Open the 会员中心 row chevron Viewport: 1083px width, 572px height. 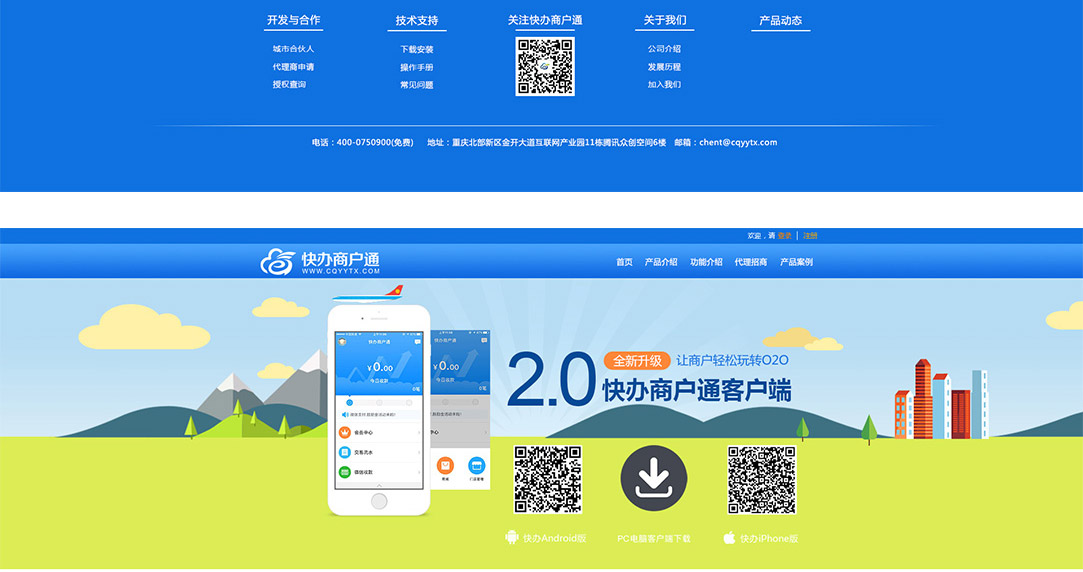(x=419, y=432)
